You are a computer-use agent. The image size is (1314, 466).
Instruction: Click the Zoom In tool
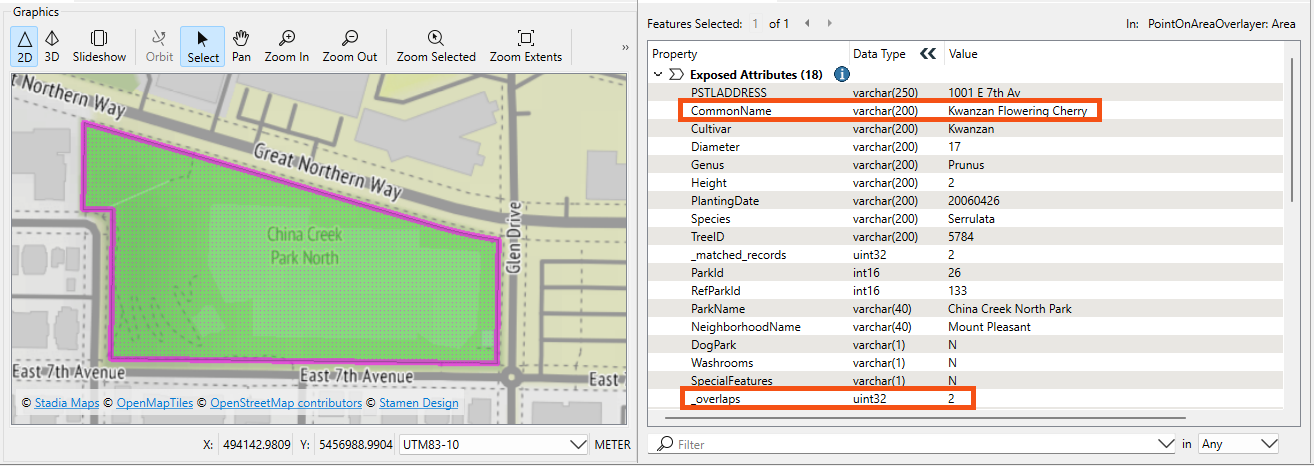[287, 46]
